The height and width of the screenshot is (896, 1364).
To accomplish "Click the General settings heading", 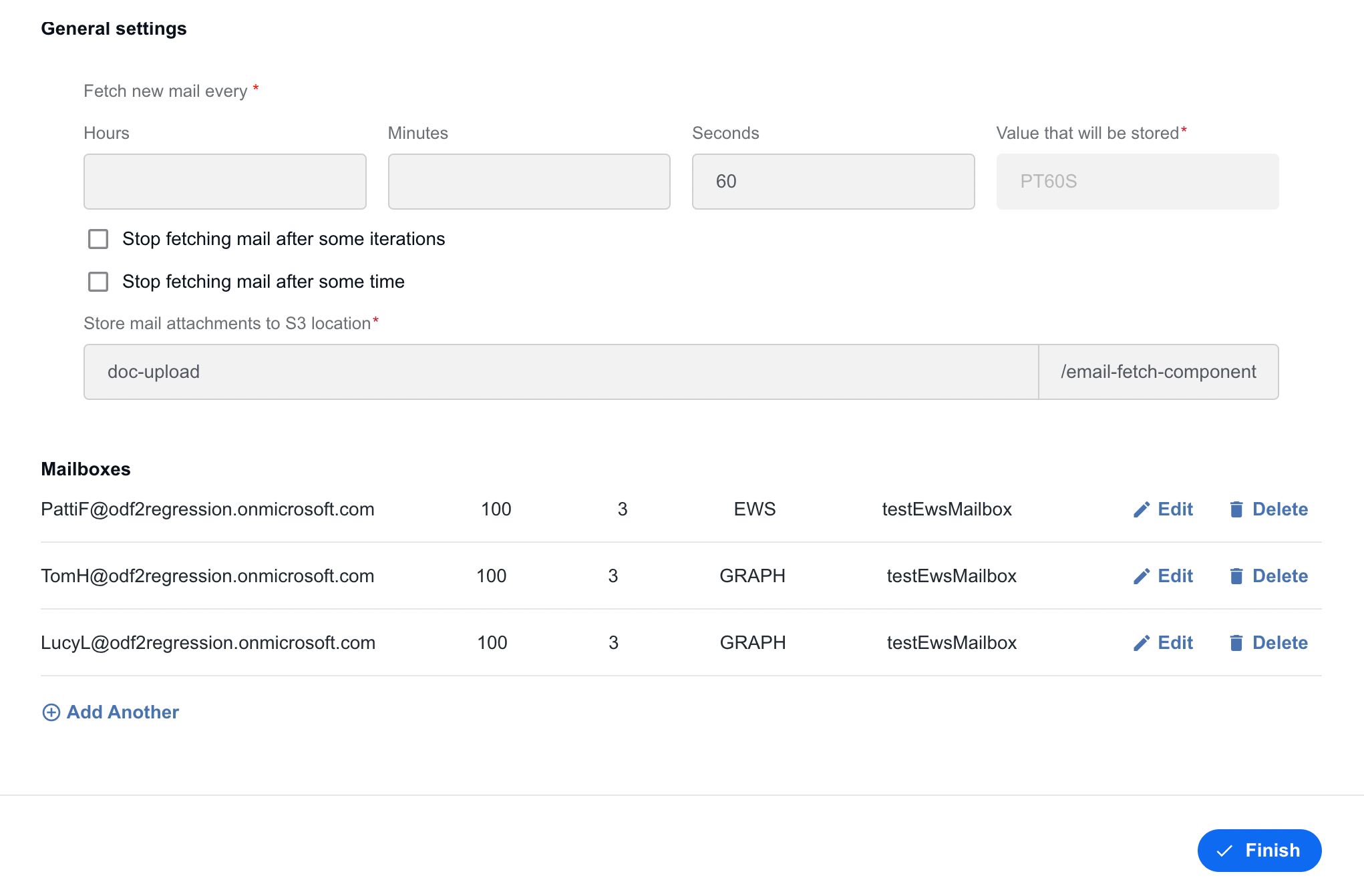I will tap(114, 29).
